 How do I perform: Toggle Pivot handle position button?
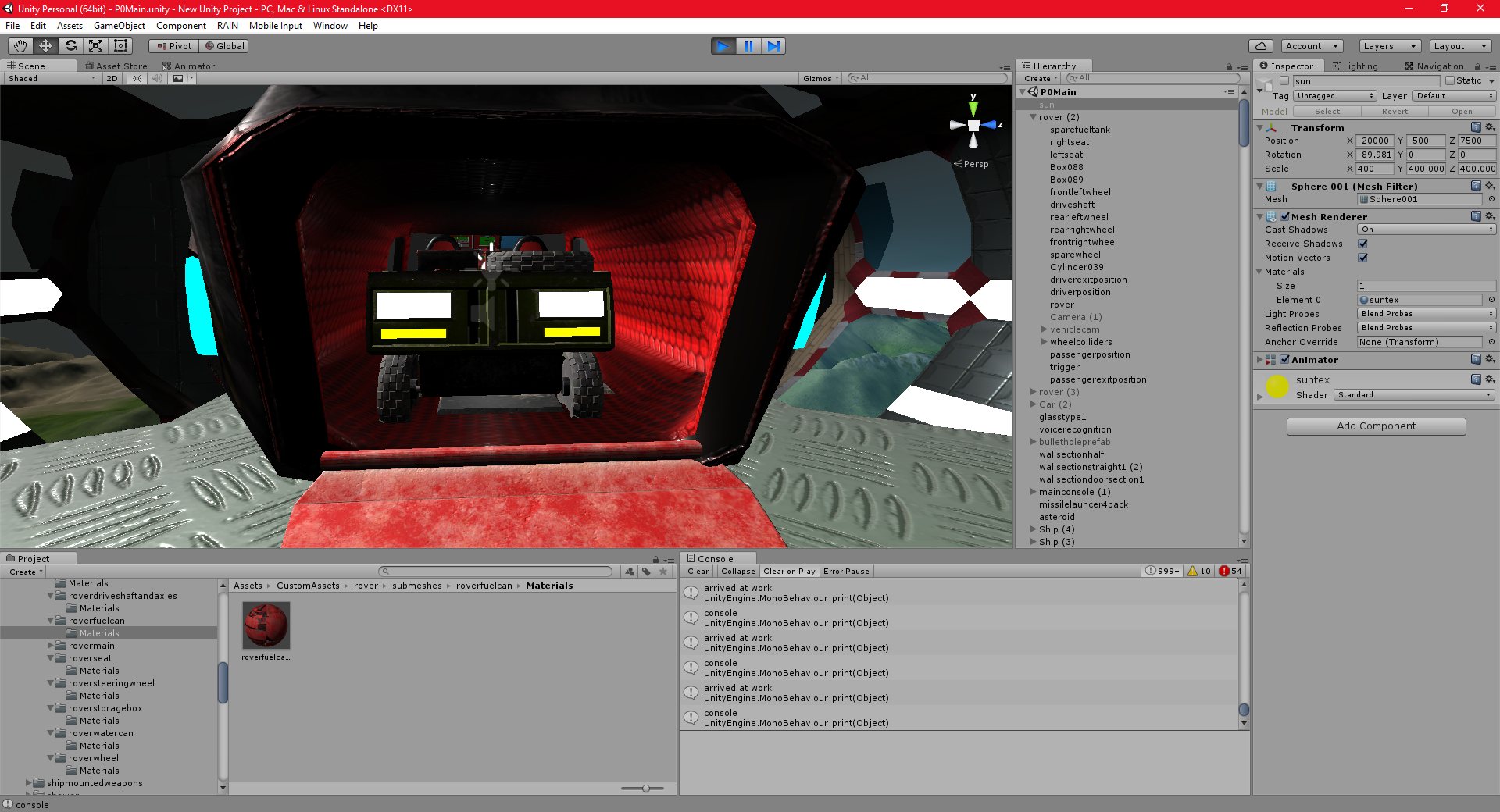173,46
